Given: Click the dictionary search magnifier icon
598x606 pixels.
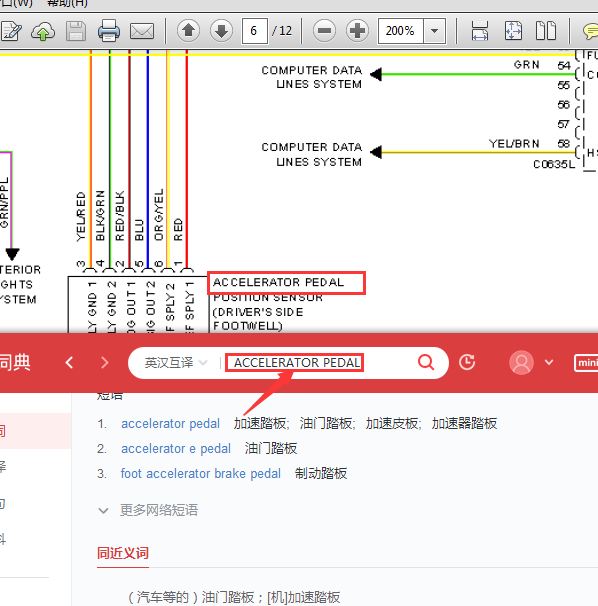Looking at the screenshot, I should 426,363.
